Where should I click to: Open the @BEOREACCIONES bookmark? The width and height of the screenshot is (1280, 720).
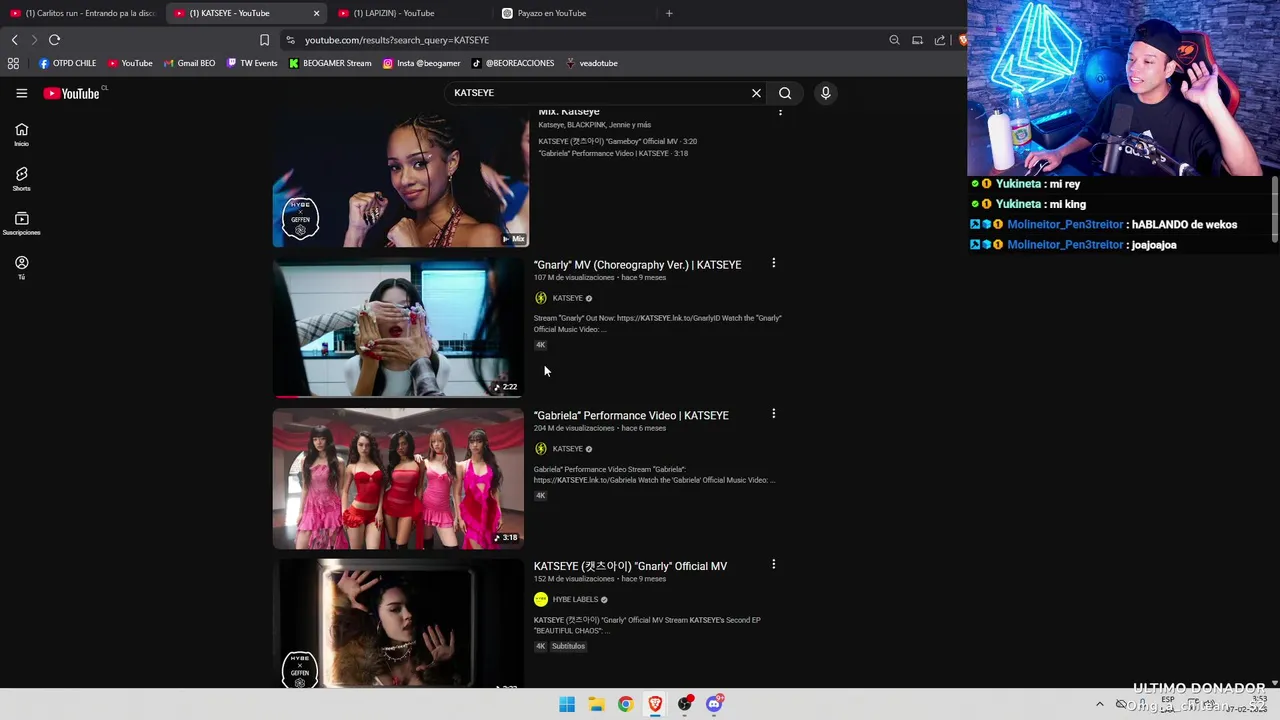point(512,63)
